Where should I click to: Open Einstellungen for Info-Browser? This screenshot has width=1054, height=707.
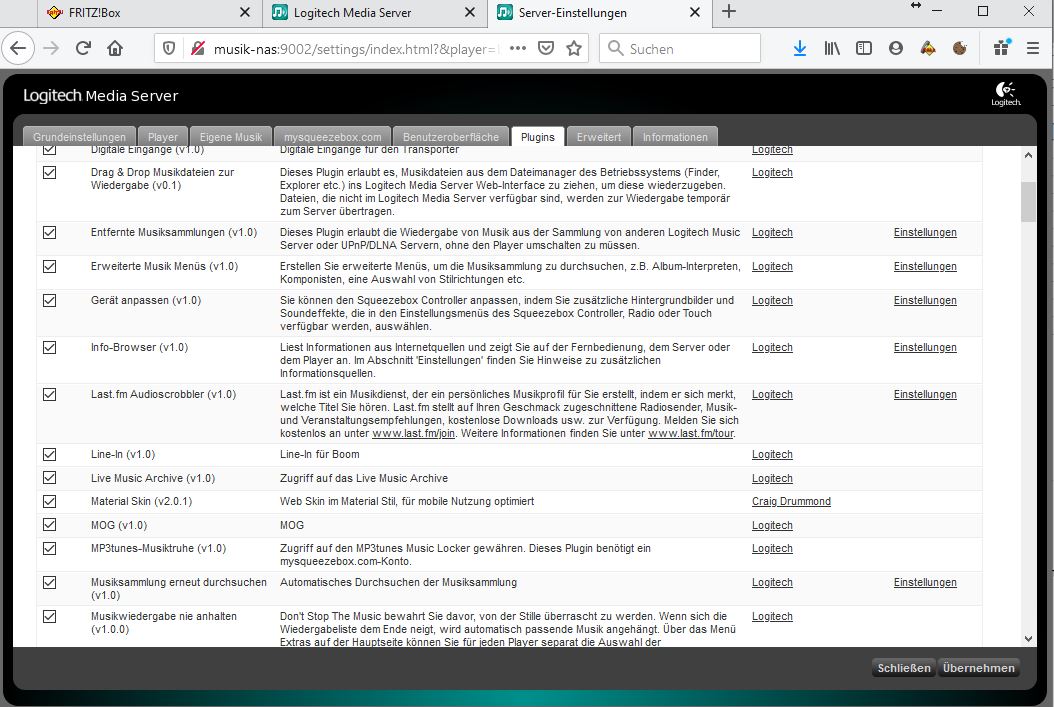925,347
